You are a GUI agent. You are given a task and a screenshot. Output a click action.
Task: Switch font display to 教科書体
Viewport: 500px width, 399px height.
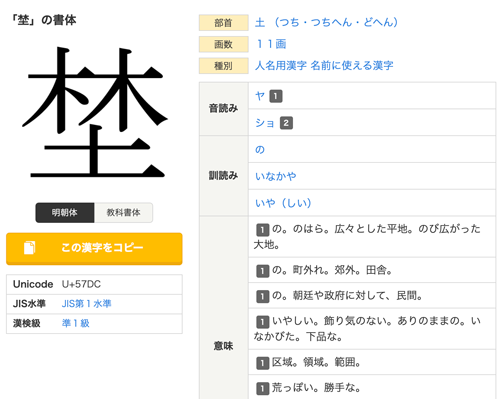(124, 213)
